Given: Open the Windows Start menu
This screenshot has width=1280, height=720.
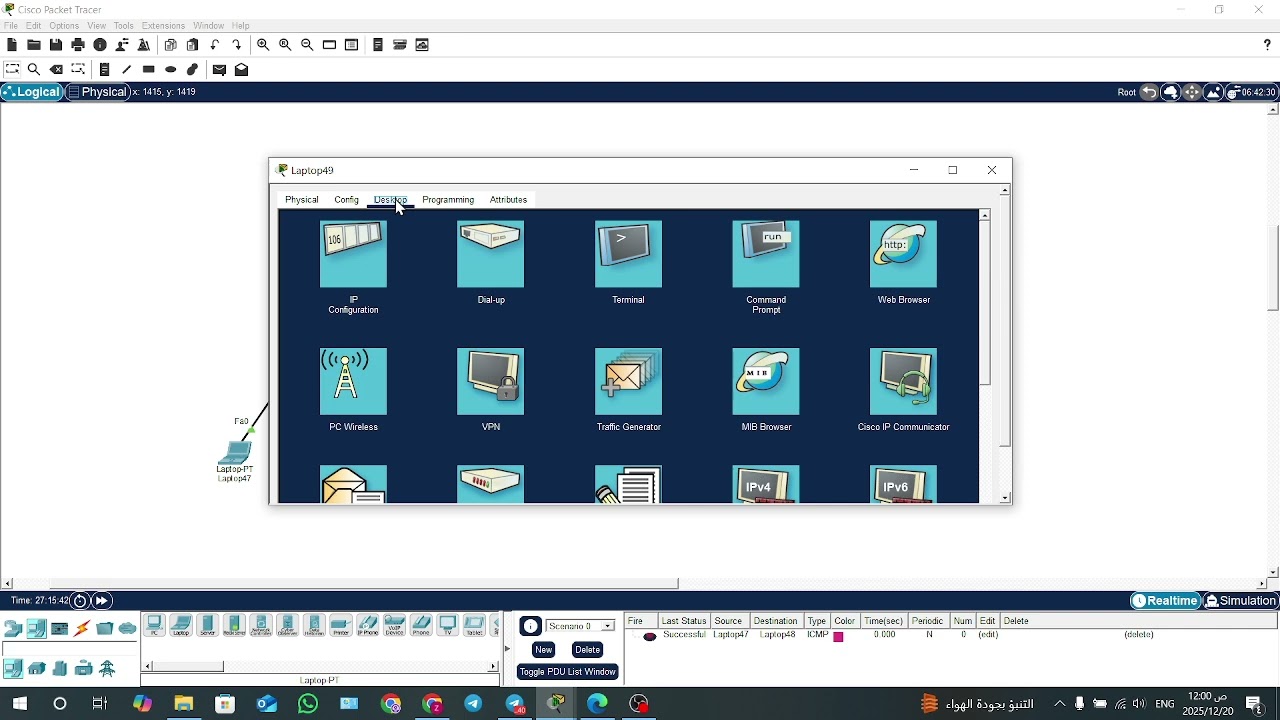Looking at the screenshot, I should 20,704.
